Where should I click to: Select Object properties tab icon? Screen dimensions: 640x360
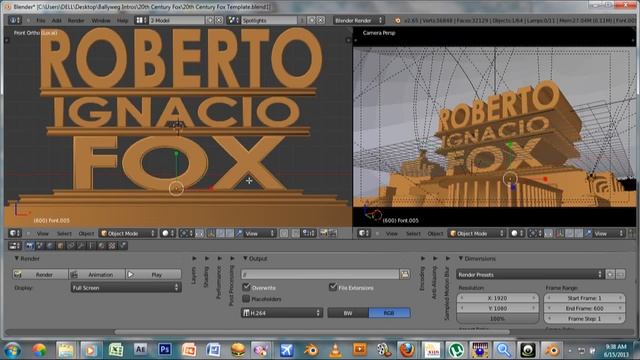[x=60, y=246]
